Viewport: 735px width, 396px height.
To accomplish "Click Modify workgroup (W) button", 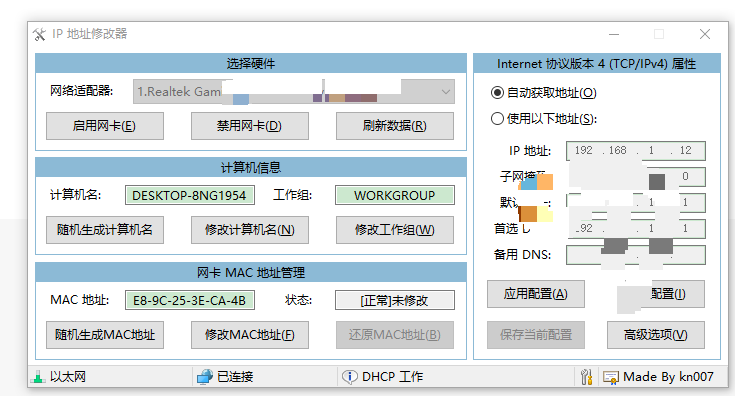I will 395,230.
